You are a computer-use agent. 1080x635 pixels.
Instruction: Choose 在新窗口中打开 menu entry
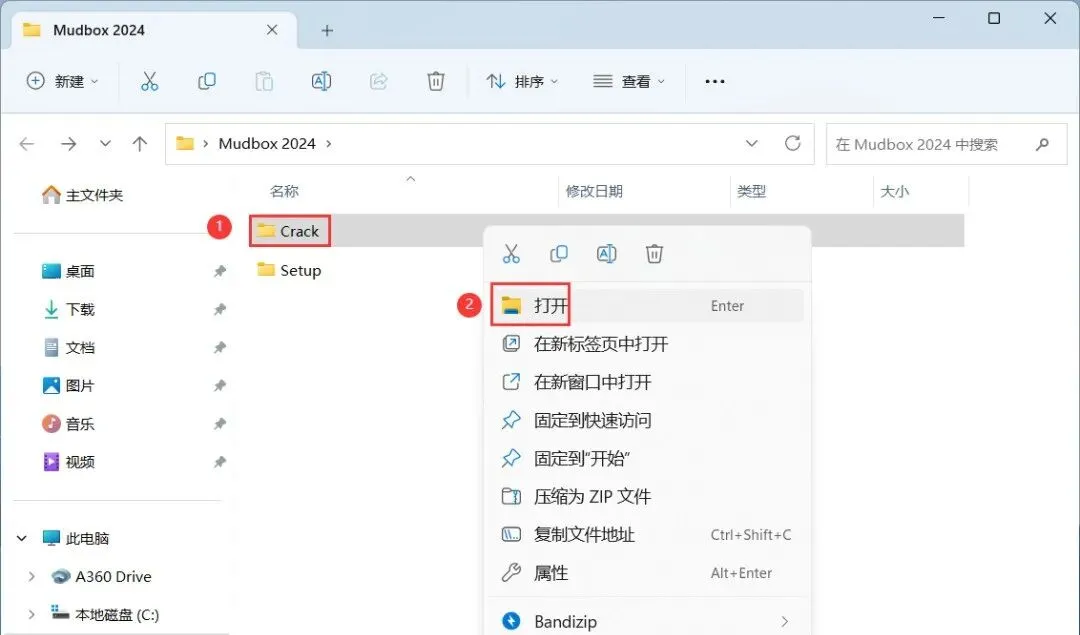[x=647, y=382]
